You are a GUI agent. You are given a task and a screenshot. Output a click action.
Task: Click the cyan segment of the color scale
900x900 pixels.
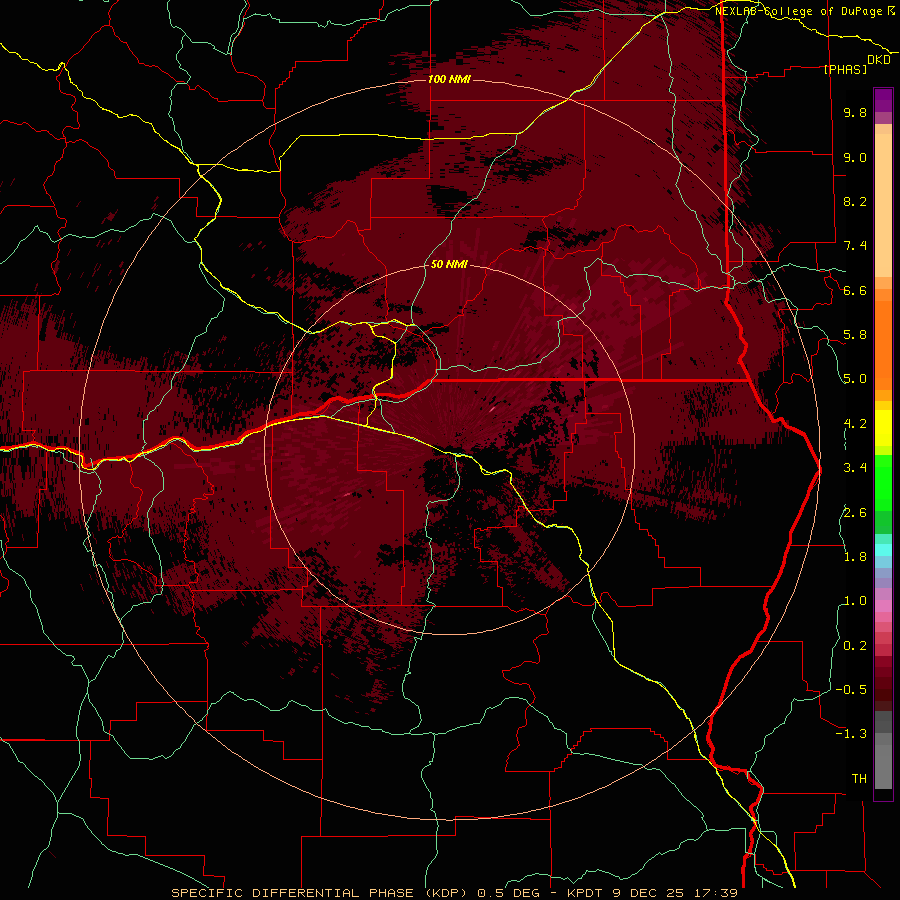tap(883, 549)
